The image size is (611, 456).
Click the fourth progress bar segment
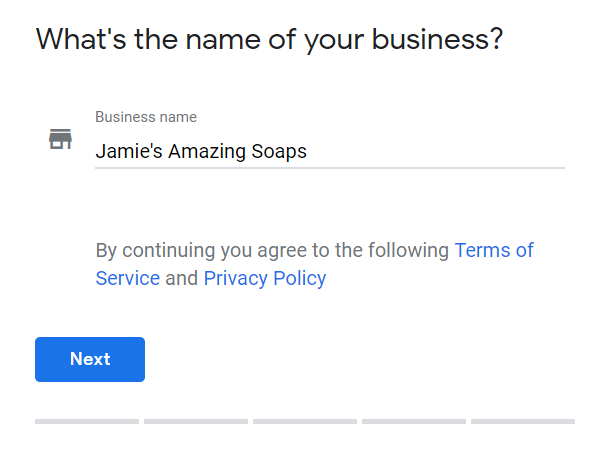(414, 421)
